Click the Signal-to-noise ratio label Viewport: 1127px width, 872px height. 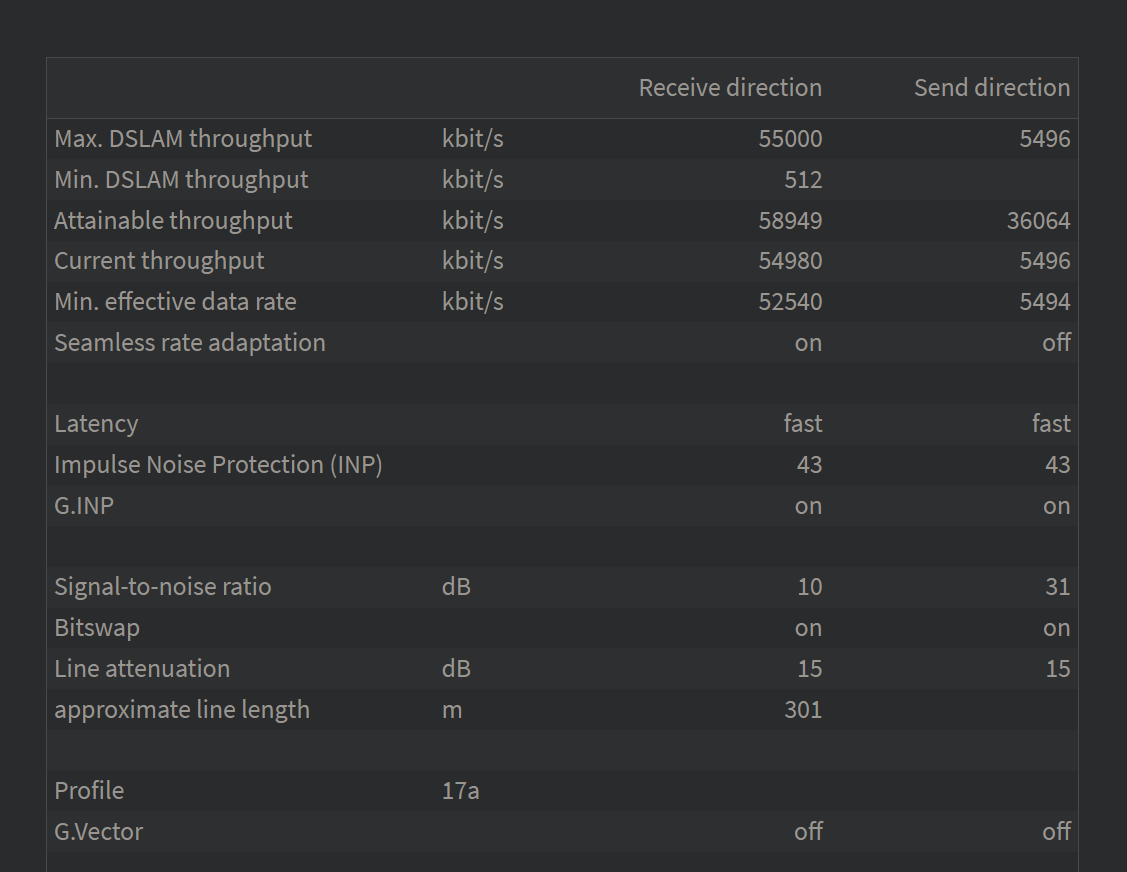click(x=163, y=587)
